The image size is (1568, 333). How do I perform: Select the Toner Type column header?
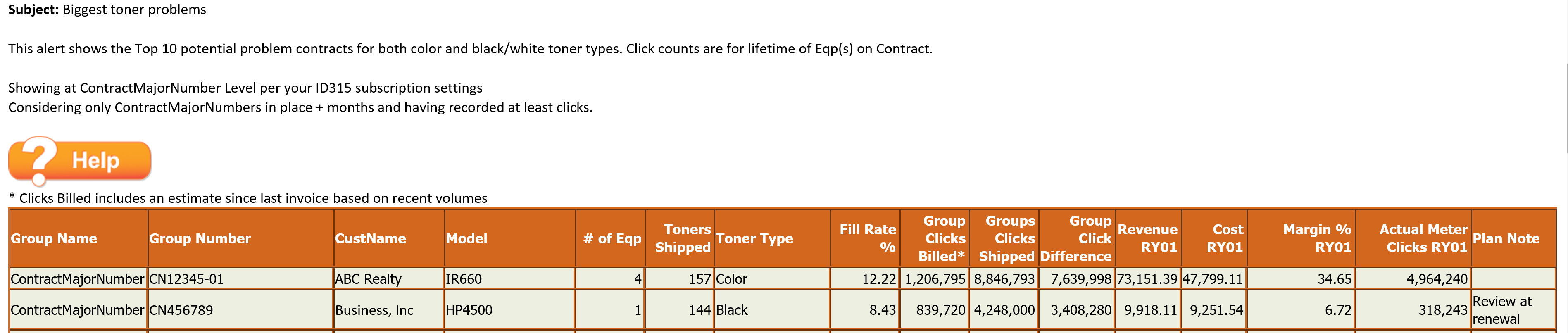click(x=773, y=239)
